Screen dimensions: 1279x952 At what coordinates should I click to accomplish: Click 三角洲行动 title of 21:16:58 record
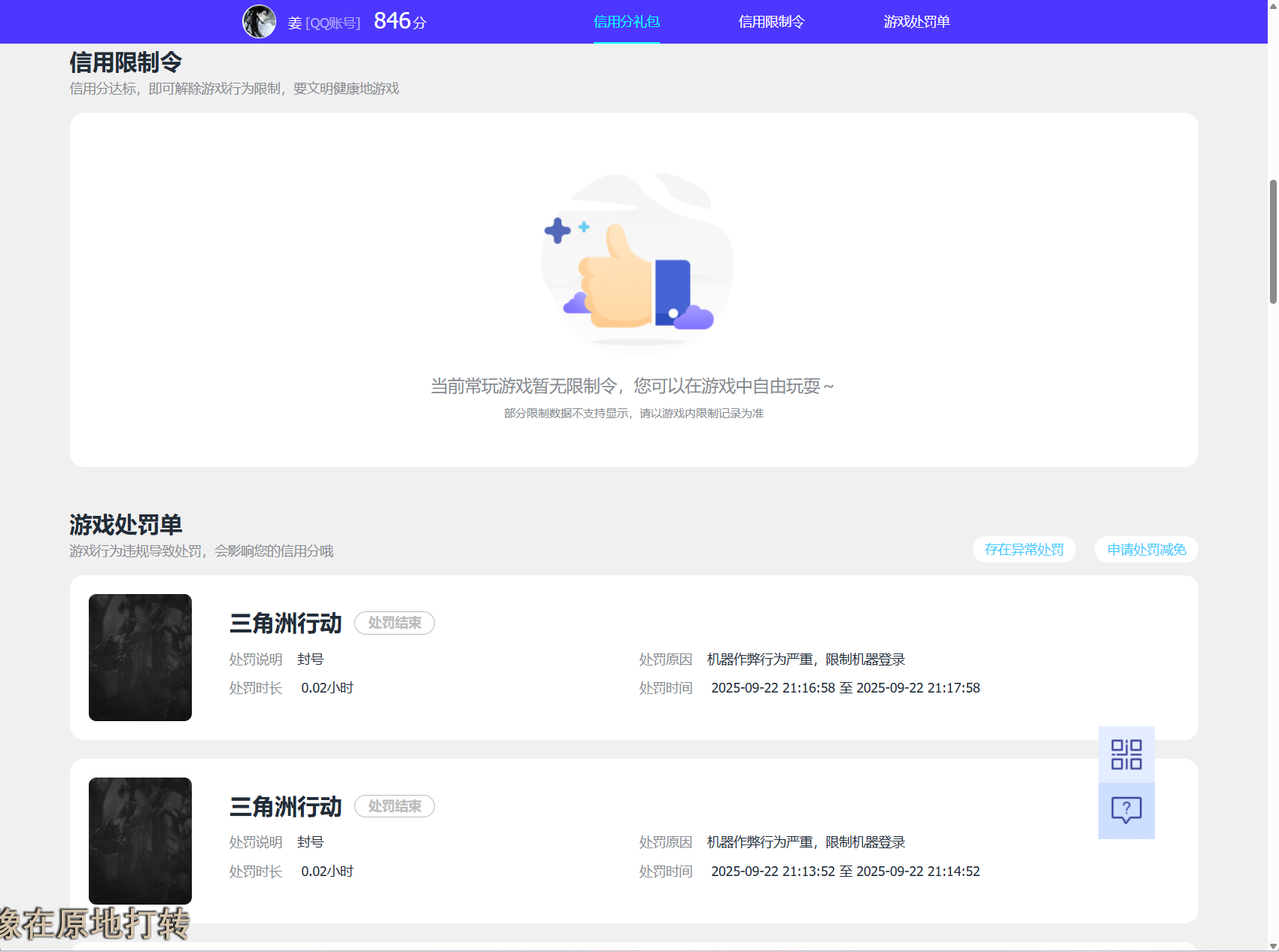tap(285, 623)
